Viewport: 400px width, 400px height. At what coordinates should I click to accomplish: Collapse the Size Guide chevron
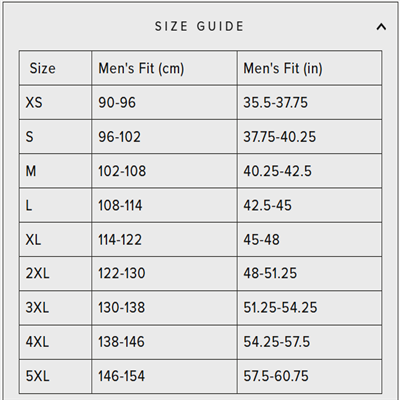pos(381,27)
